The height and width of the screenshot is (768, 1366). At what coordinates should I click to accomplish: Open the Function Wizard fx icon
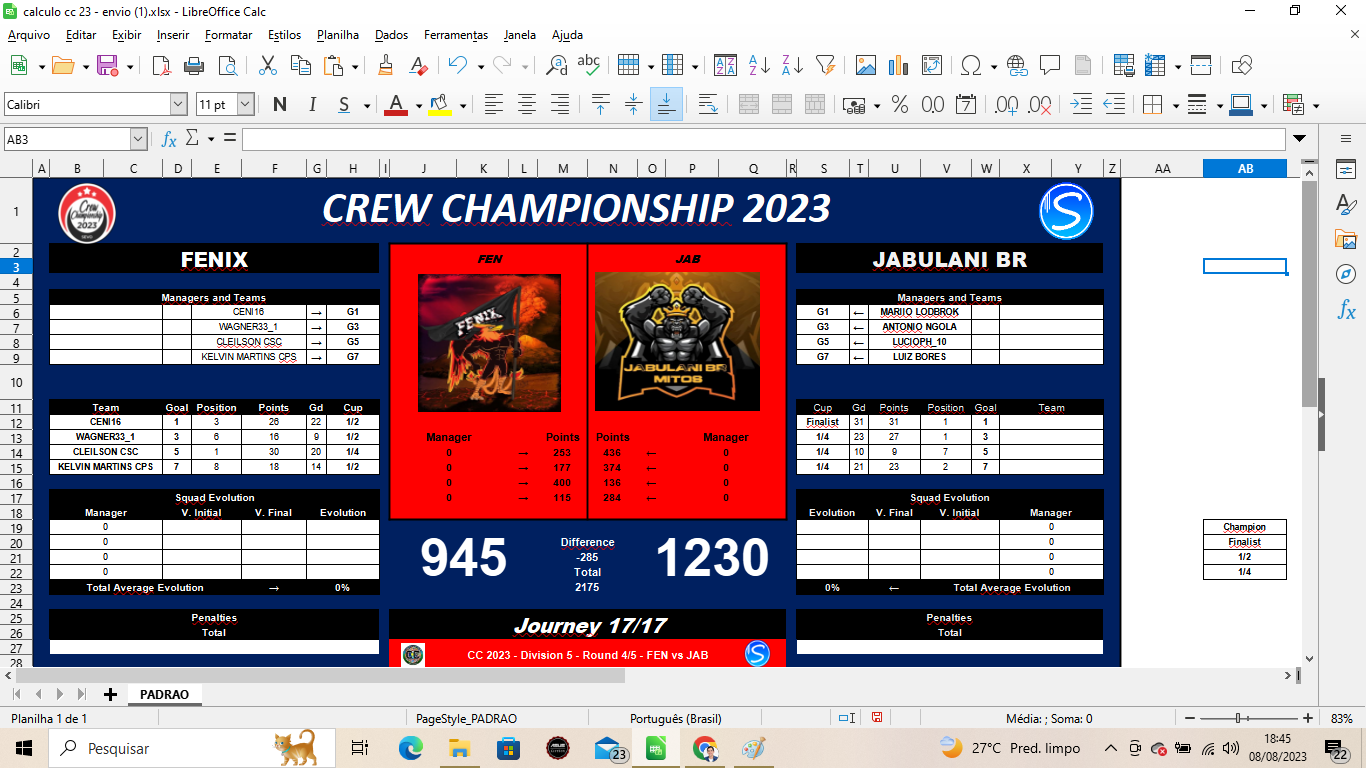(x=169, y=139)
